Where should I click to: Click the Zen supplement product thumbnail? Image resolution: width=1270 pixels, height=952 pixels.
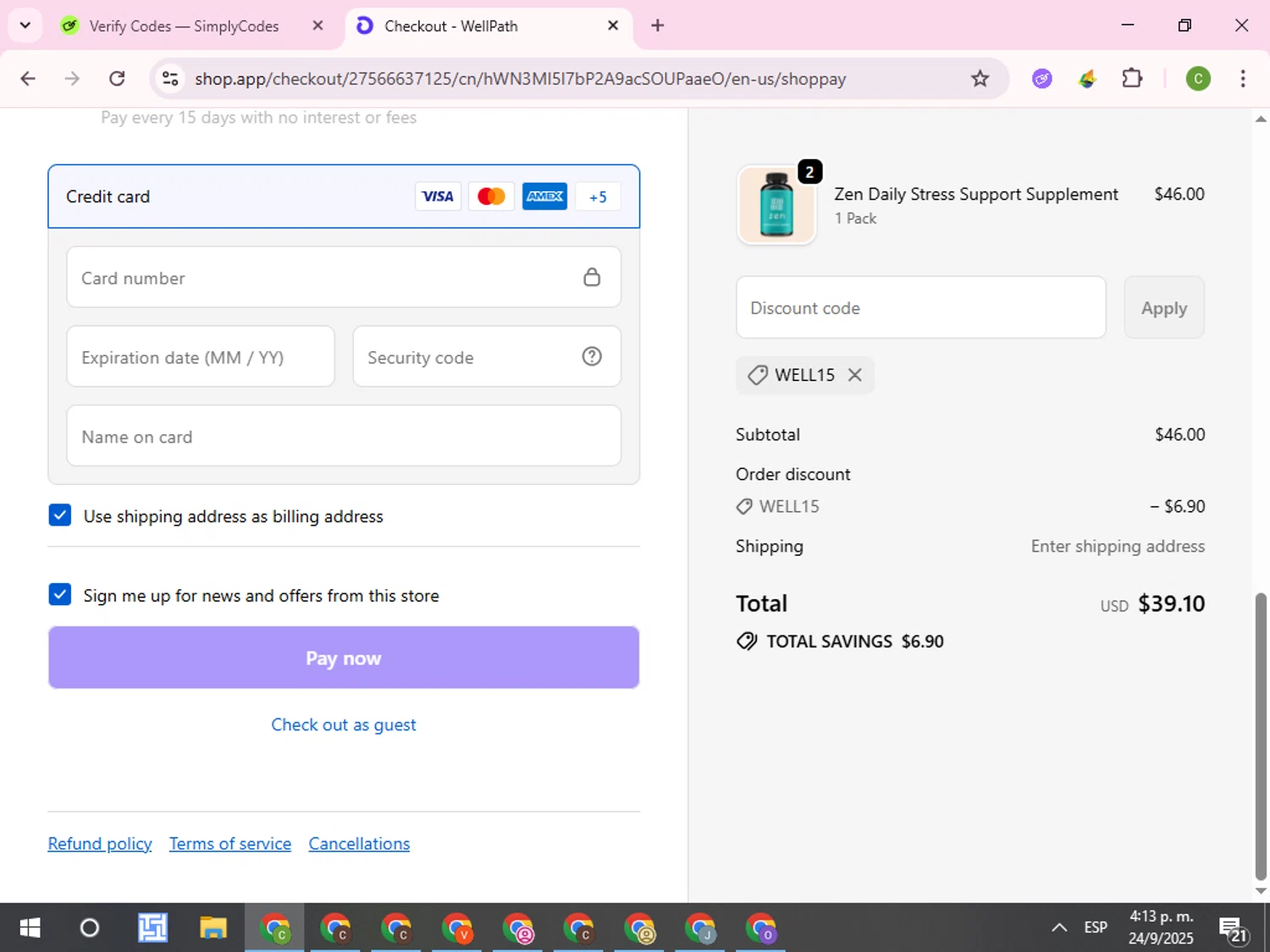click(x=776, y=206)
